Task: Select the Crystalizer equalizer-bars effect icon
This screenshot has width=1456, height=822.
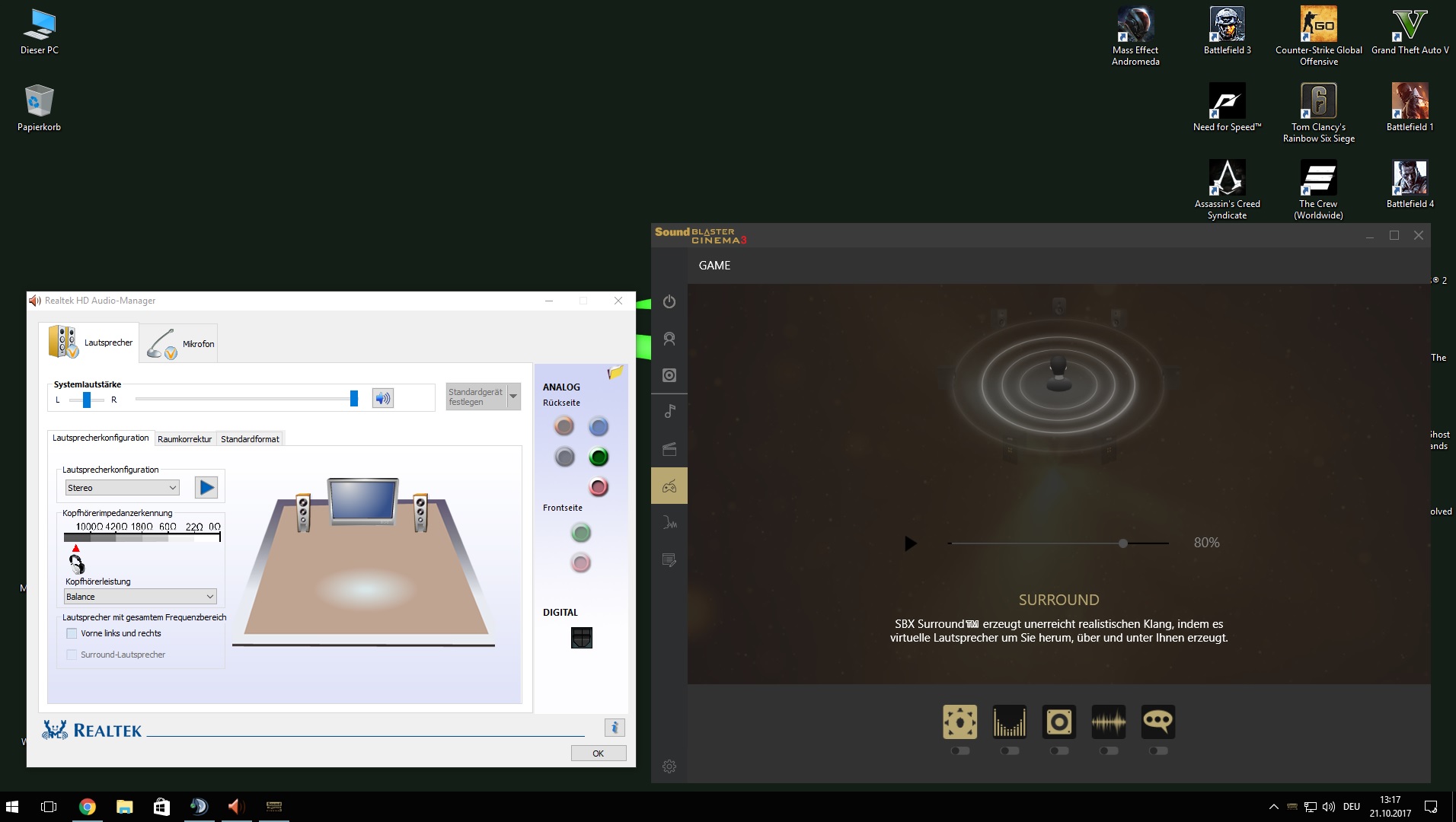Action: [x=1009, y=722]
